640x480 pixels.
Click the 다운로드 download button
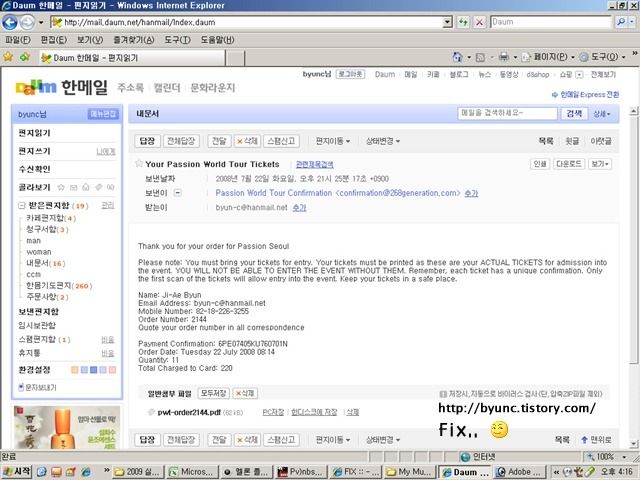(569, 164)
